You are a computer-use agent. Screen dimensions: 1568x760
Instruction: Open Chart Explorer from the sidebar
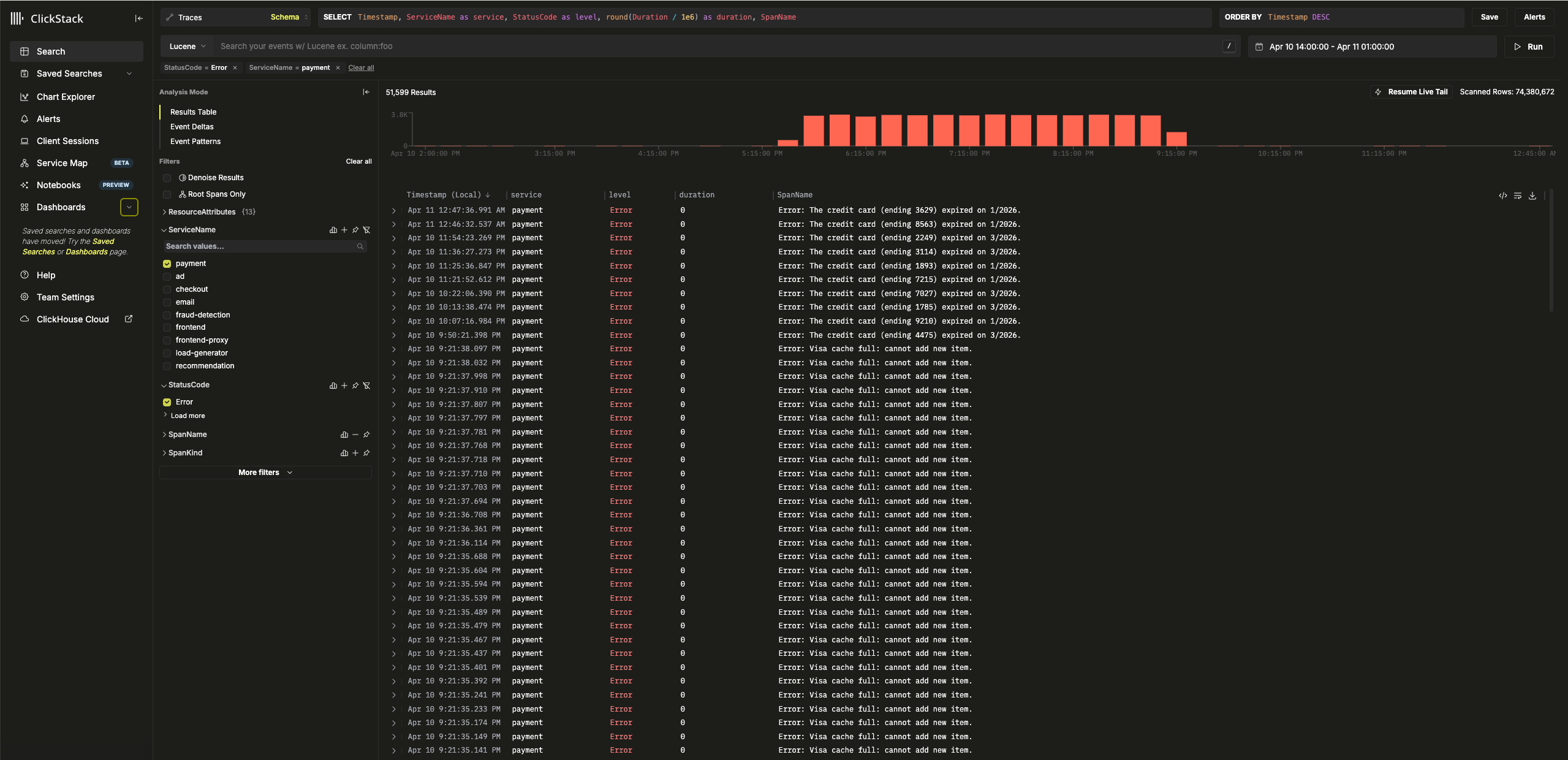(66, 97)
